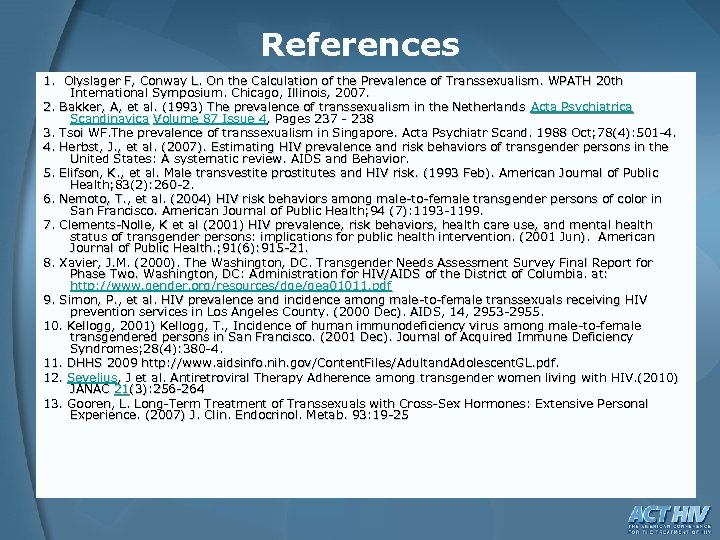Click 'Pages 237 - 238' text

pyautogui.click(x=324, y=119)
